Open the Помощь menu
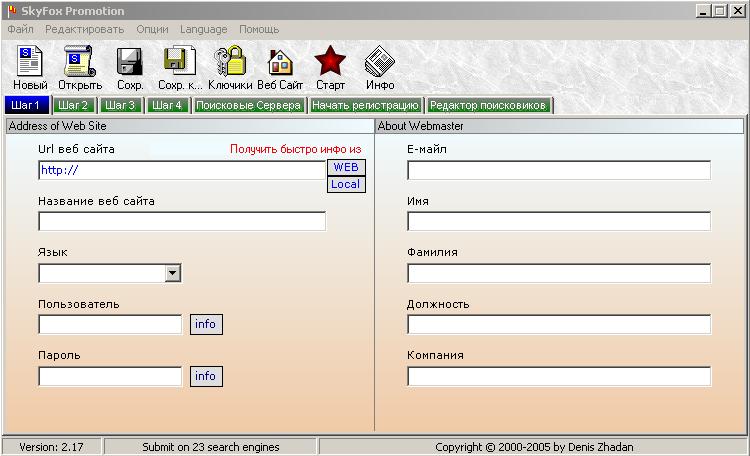Image resolution: width=750 pixels, height=456 pixels. (x=259, y=29)
